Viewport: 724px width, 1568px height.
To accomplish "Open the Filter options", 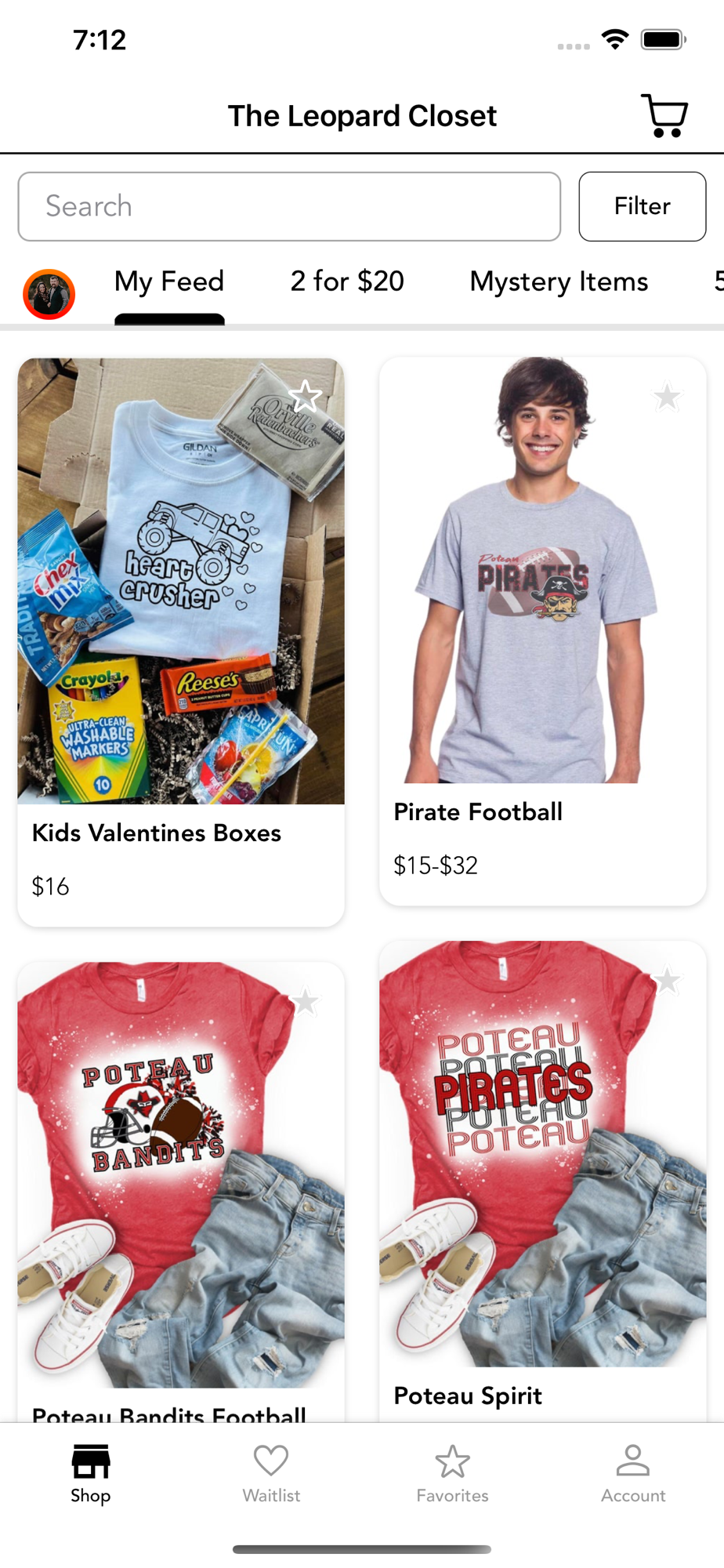I will point(643,206).
